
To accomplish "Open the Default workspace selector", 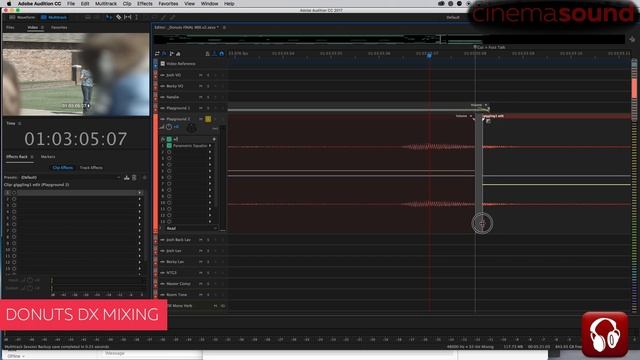I will [x=453, y=18].
